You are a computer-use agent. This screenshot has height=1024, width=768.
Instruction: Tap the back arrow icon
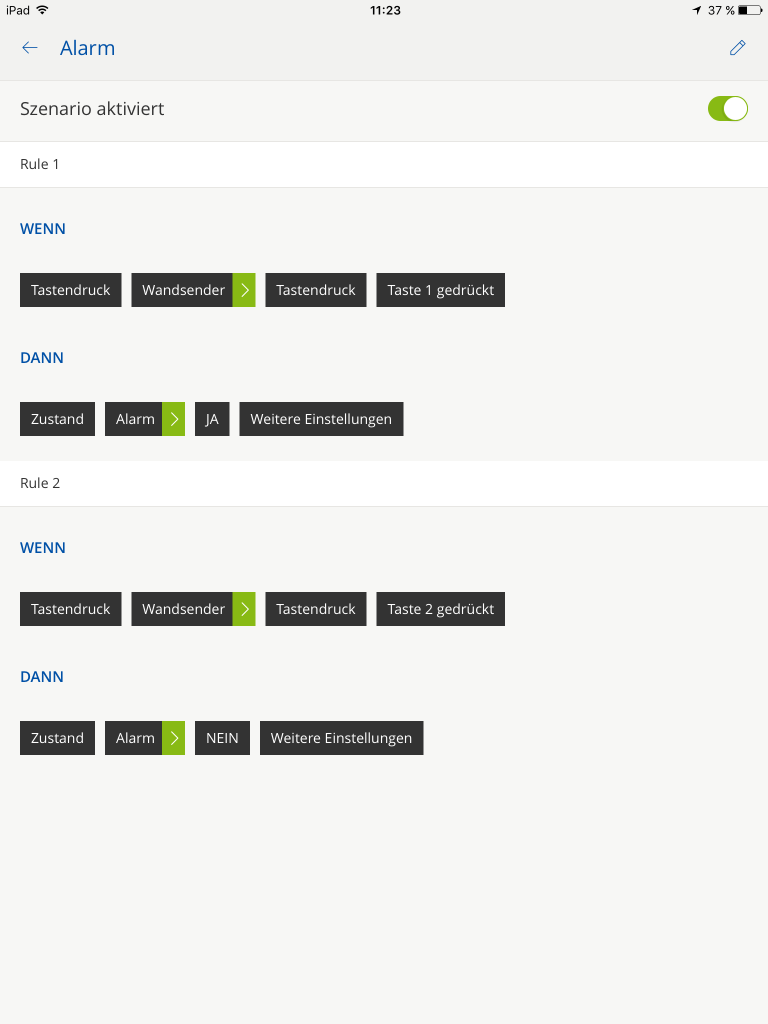tap(30, 48)
